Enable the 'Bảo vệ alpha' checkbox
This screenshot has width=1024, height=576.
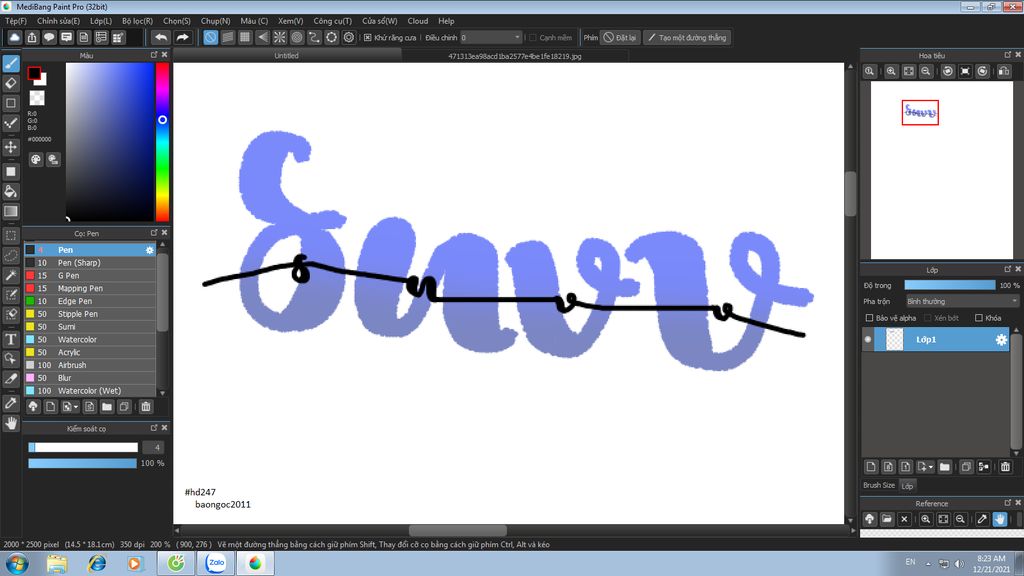tap(869, 318)
